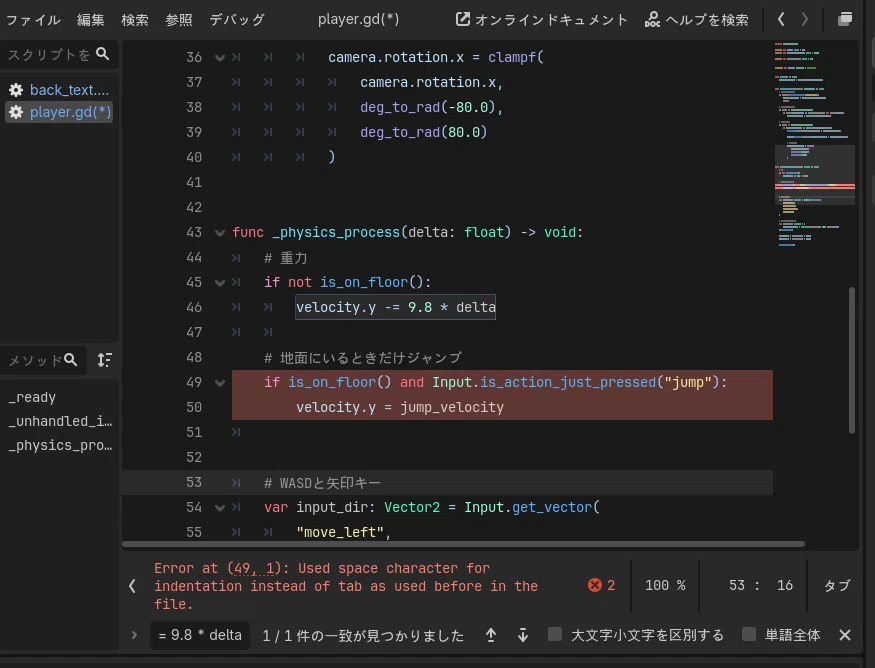Image resolution: width=875 pixels, height=668 pixels.
Task: Click player.gd(*) title label
Action: pyautogui.click(x=358, y=20)
